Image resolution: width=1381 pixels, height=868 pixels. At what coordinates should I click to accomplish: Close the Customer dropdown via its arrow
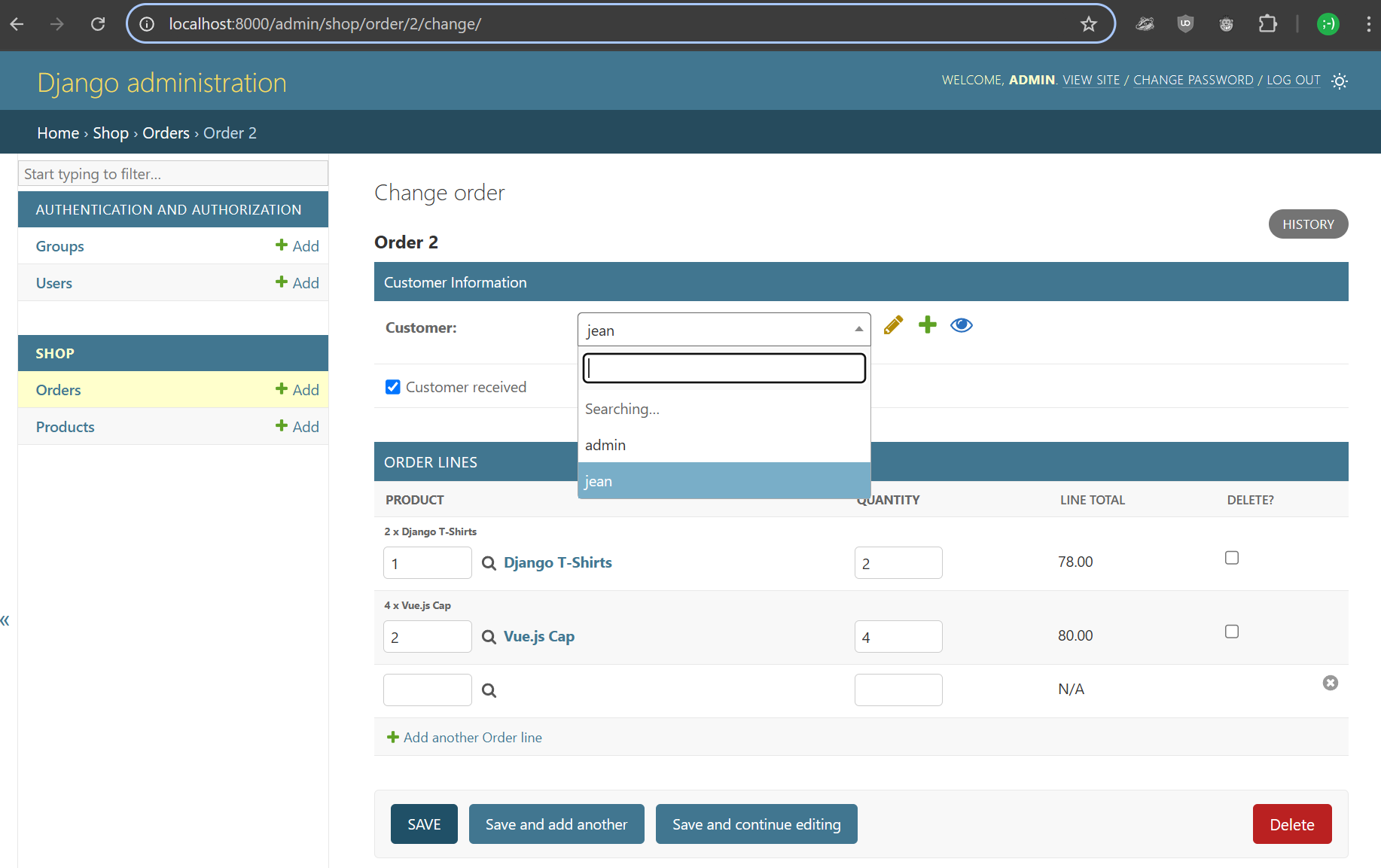[858, 330]
